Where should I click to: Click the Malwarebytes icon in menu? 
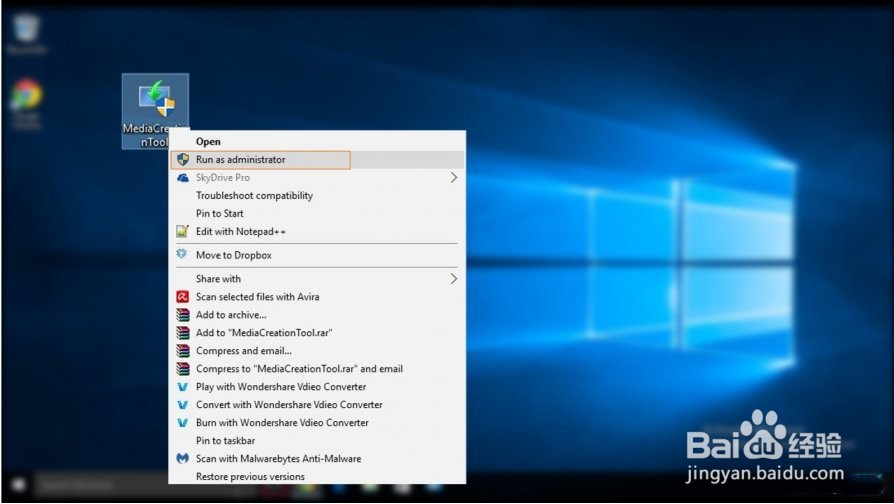(182, 458)
